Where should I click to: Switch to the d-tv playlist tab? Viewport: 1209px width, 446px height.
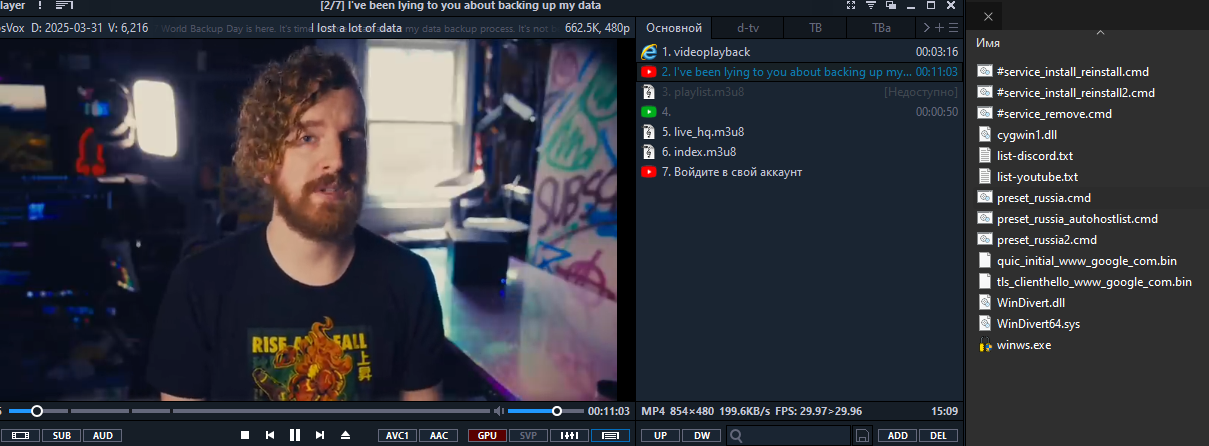pos(747,27)
